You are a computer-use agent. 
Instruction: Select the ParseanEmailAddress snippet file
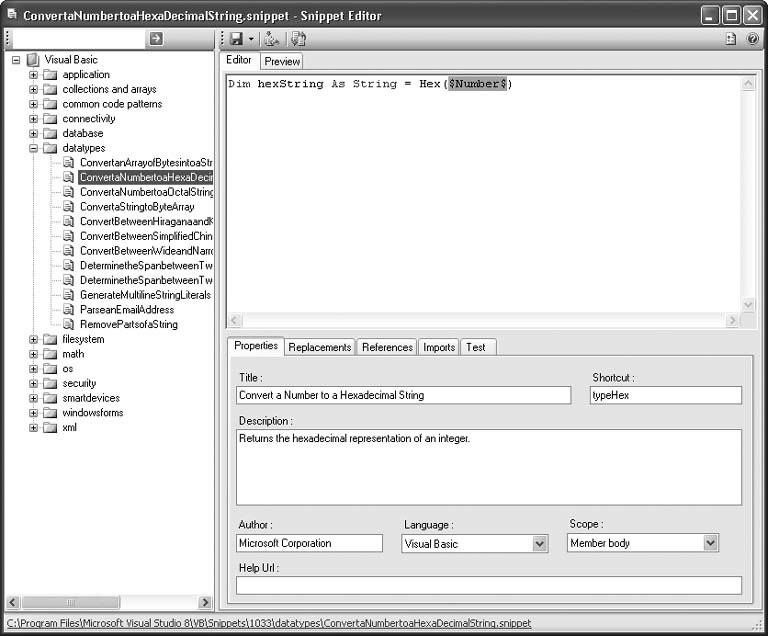coord(126,310)
